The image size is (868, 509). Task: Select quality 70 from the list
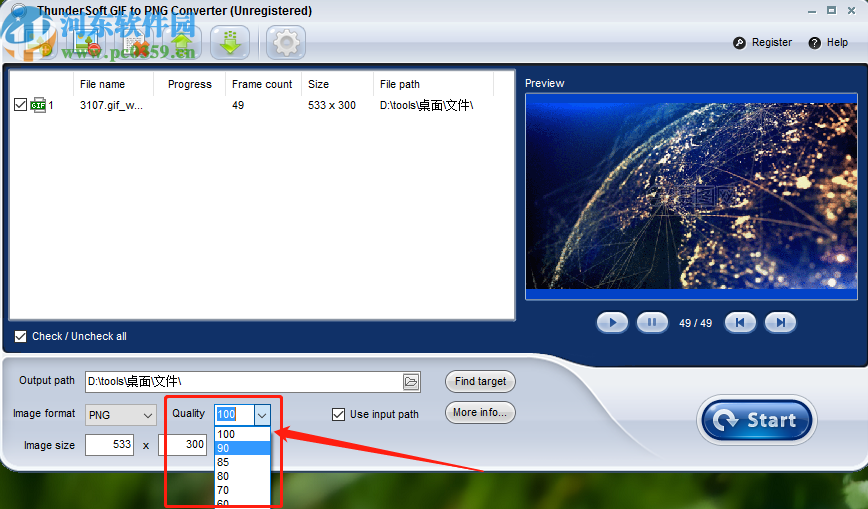coord(242,490)
